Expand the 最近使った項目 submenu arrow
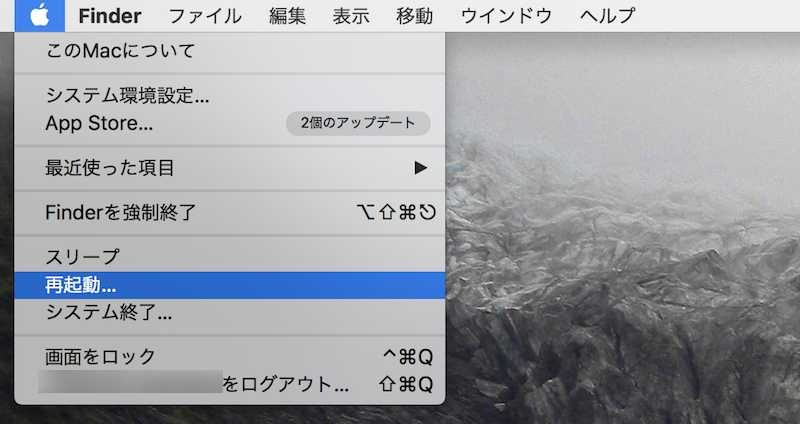The height and width of the screenshot is (424, 800). click(421, 168)
